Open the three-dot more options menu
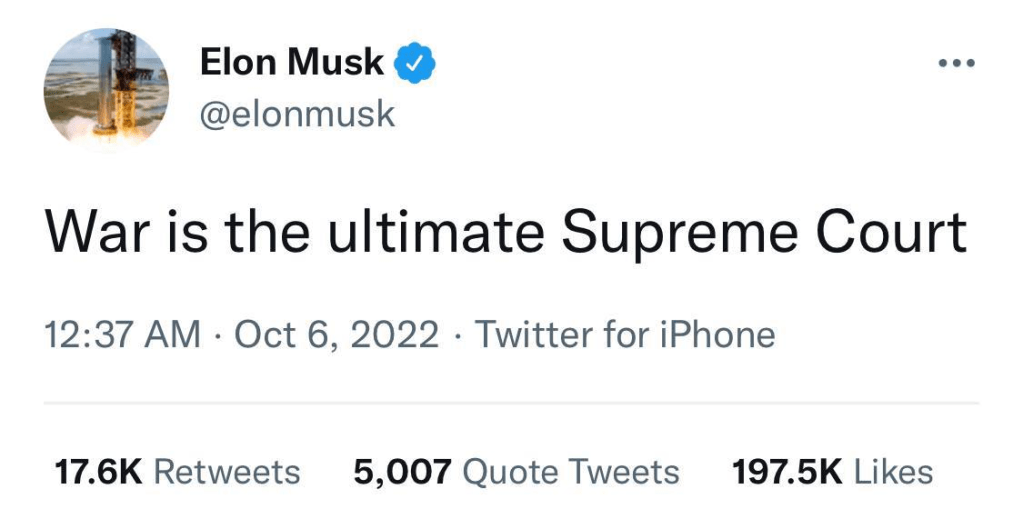This screenshot has height=509, width=1023. coord(956,63)
